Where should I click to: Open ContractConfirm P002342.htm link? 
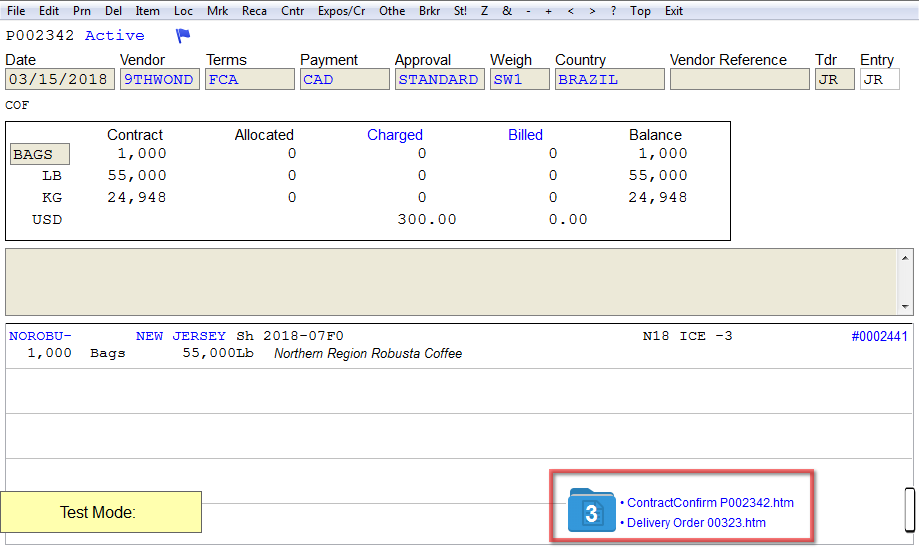(710, 503)
